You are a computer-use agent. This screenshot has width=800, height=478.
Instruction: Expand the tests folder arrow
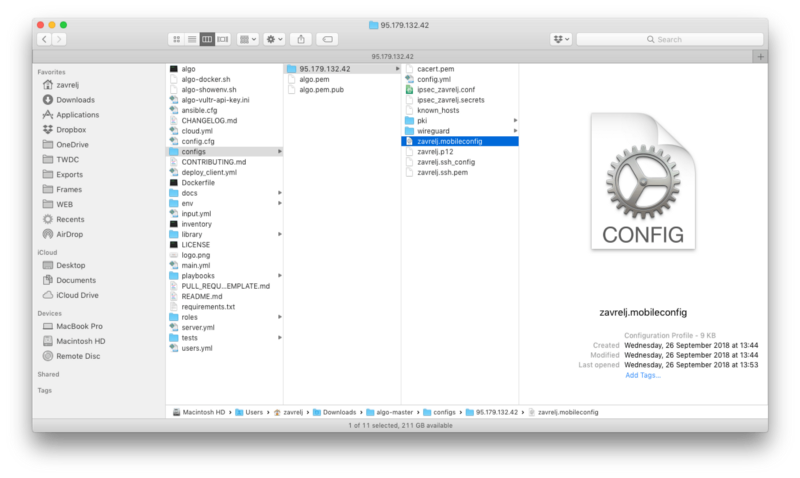click(280, 338)
